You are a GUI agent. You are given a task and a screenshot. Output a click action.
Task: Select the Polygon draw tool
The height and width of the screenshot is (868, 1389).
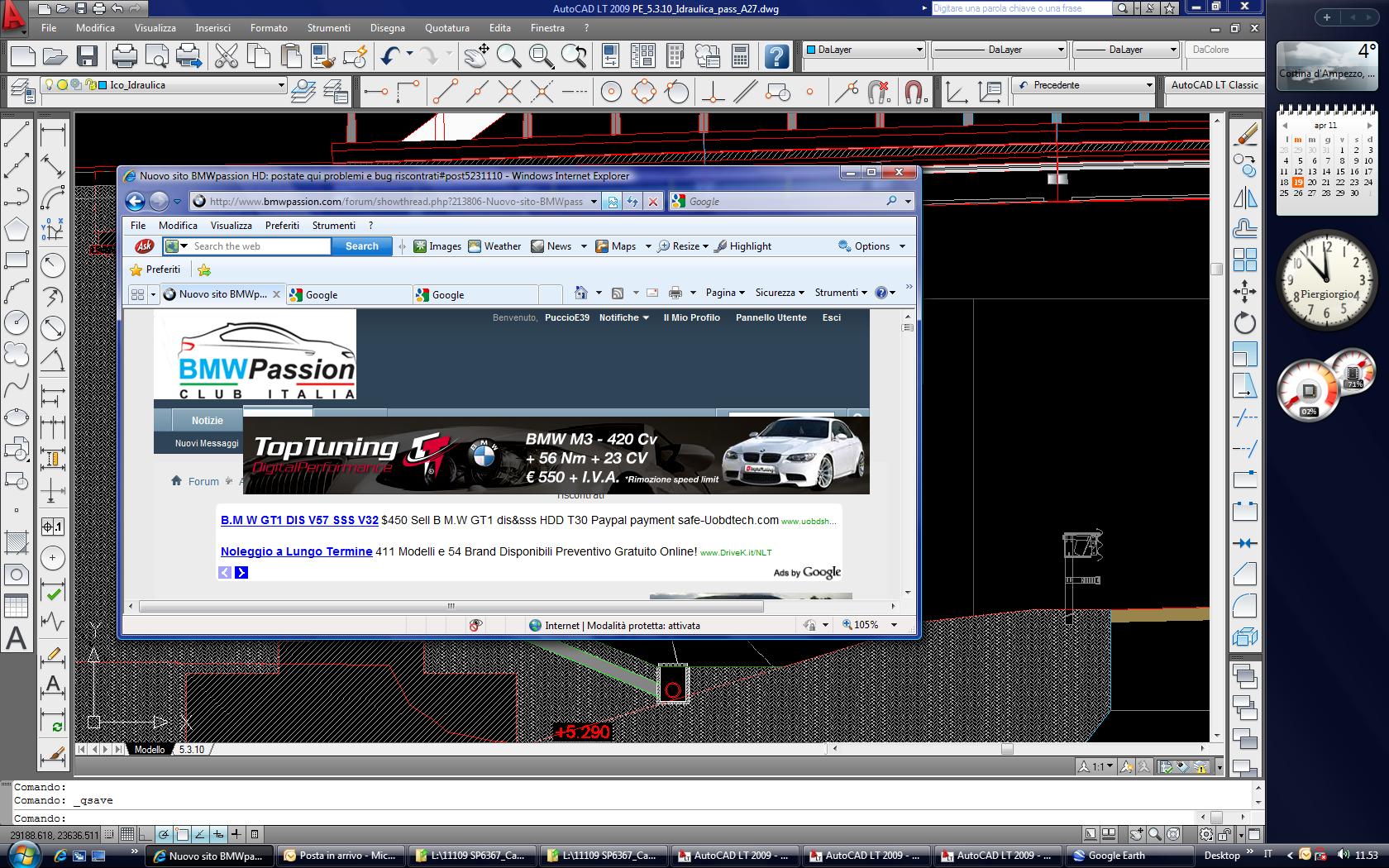(17, 229)
